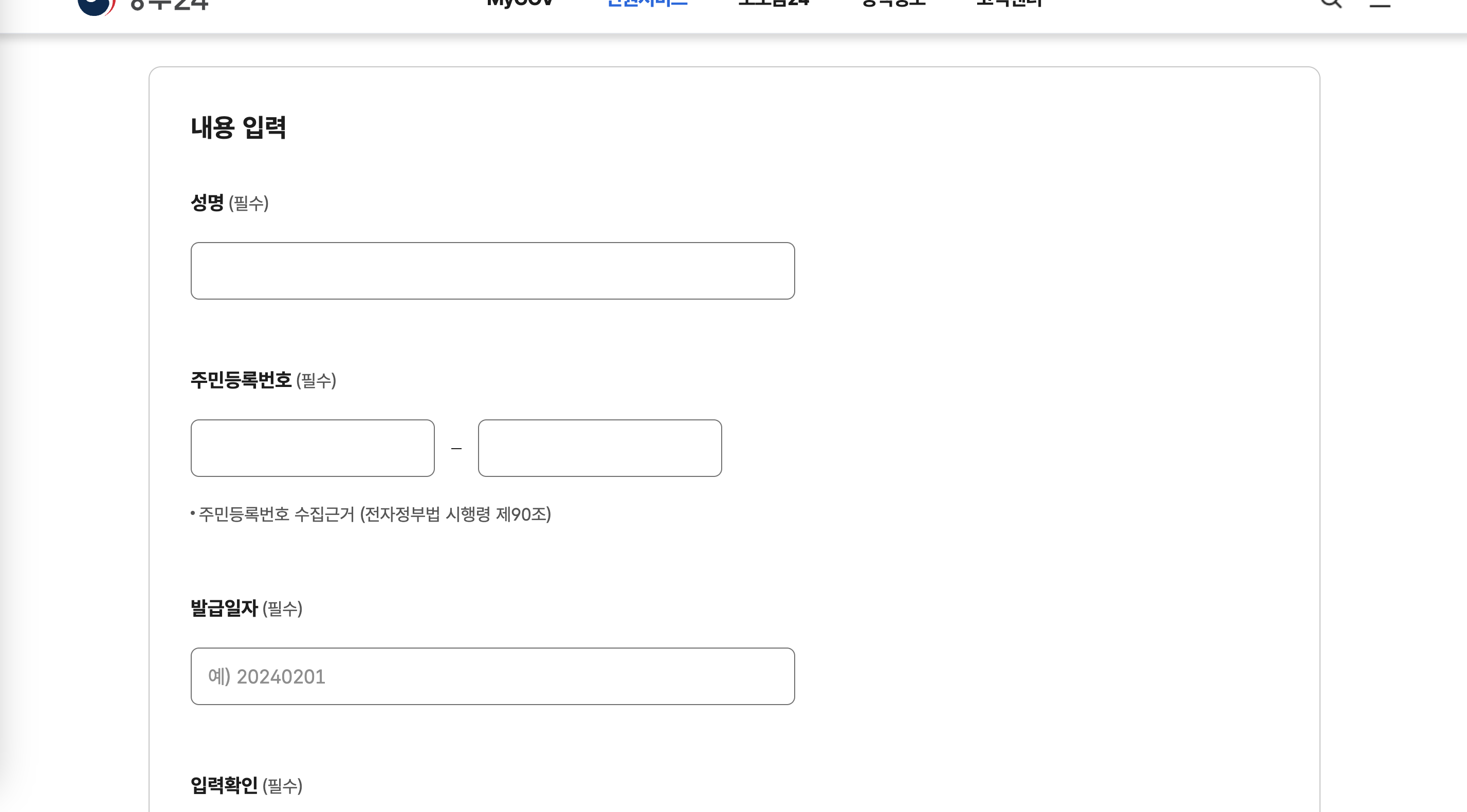
Task: Click the dash between 주민등록번호 fields
Action: [x=456, y=449]
